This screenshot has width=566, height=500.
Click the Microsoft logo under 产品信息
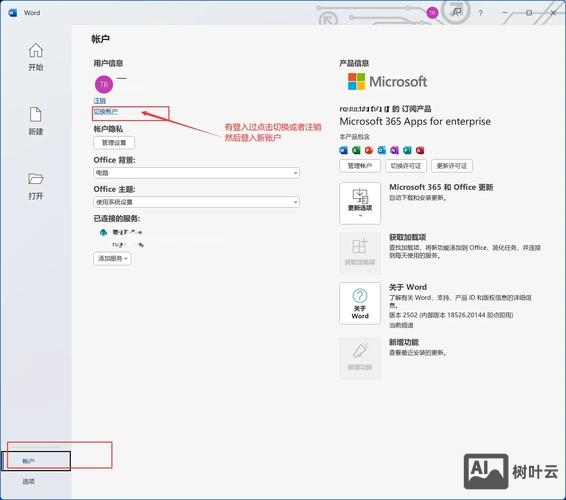click(387, 82)
